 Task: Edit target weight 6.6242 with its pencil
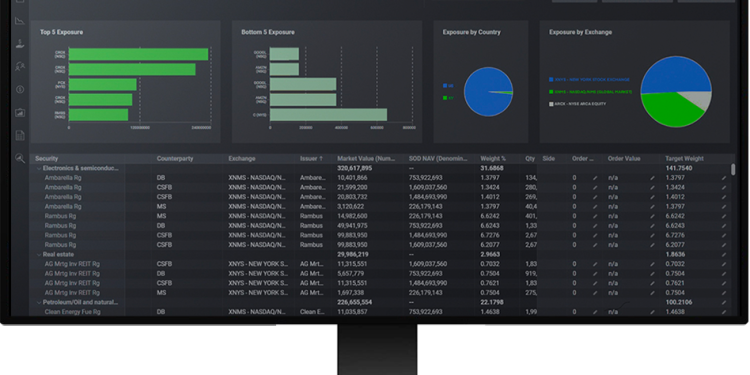[724, 216]
